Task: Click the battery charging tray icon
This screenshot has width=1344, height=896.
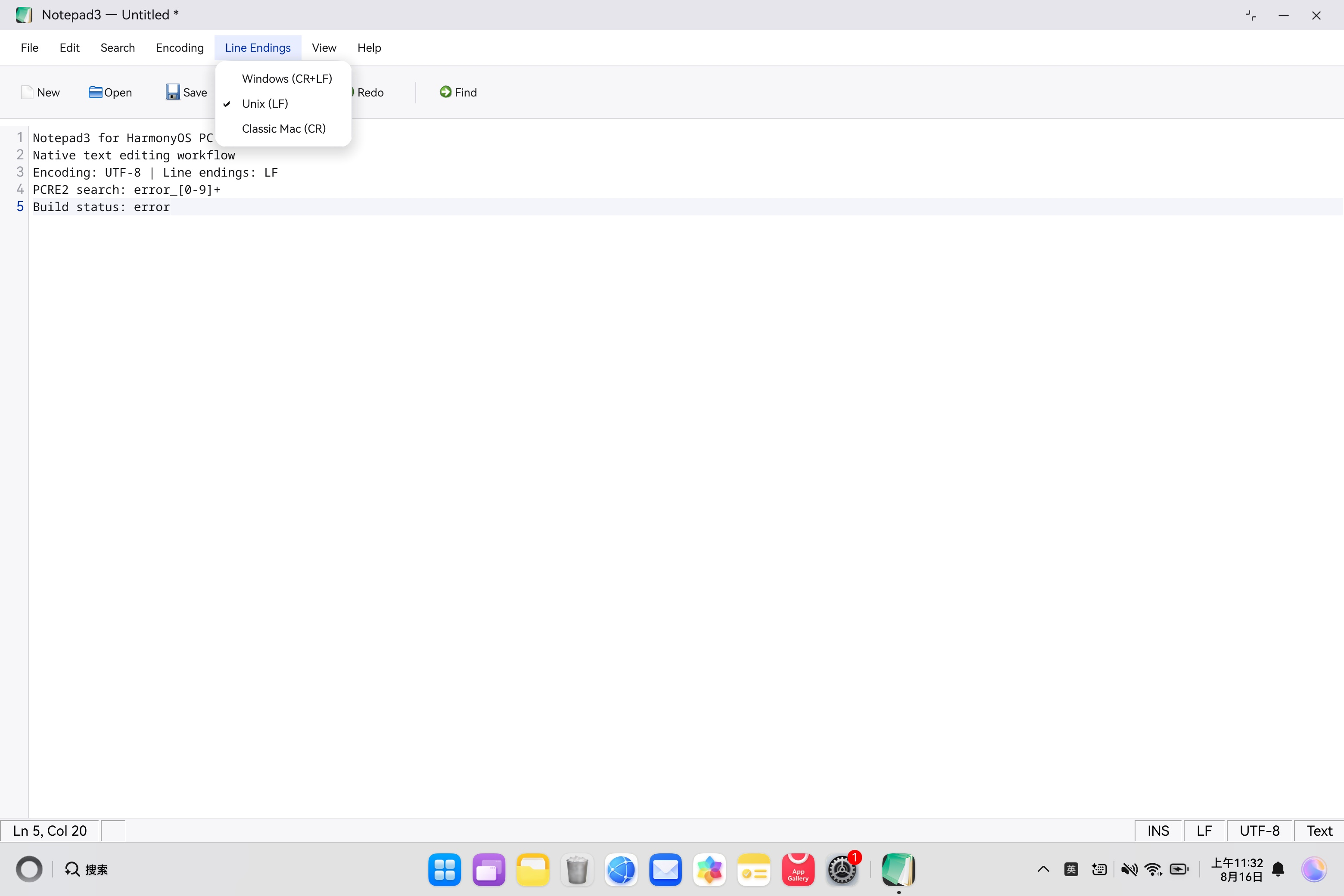Action: click(1179, 870)
